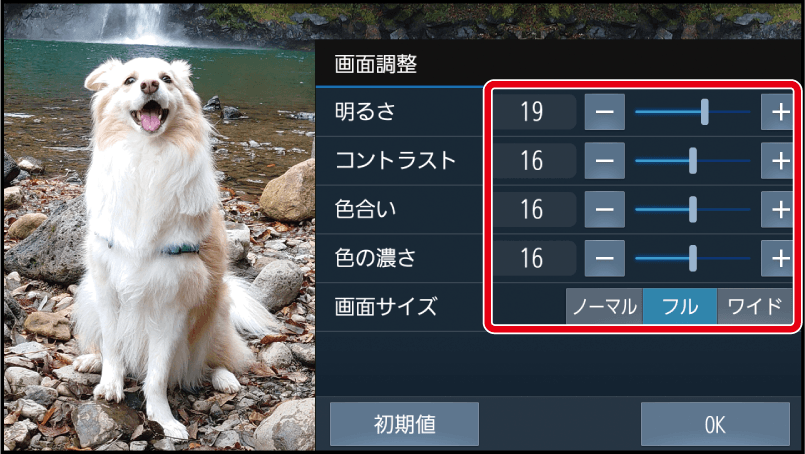Increase 色の濃さ with the plus button

point(777,258)
